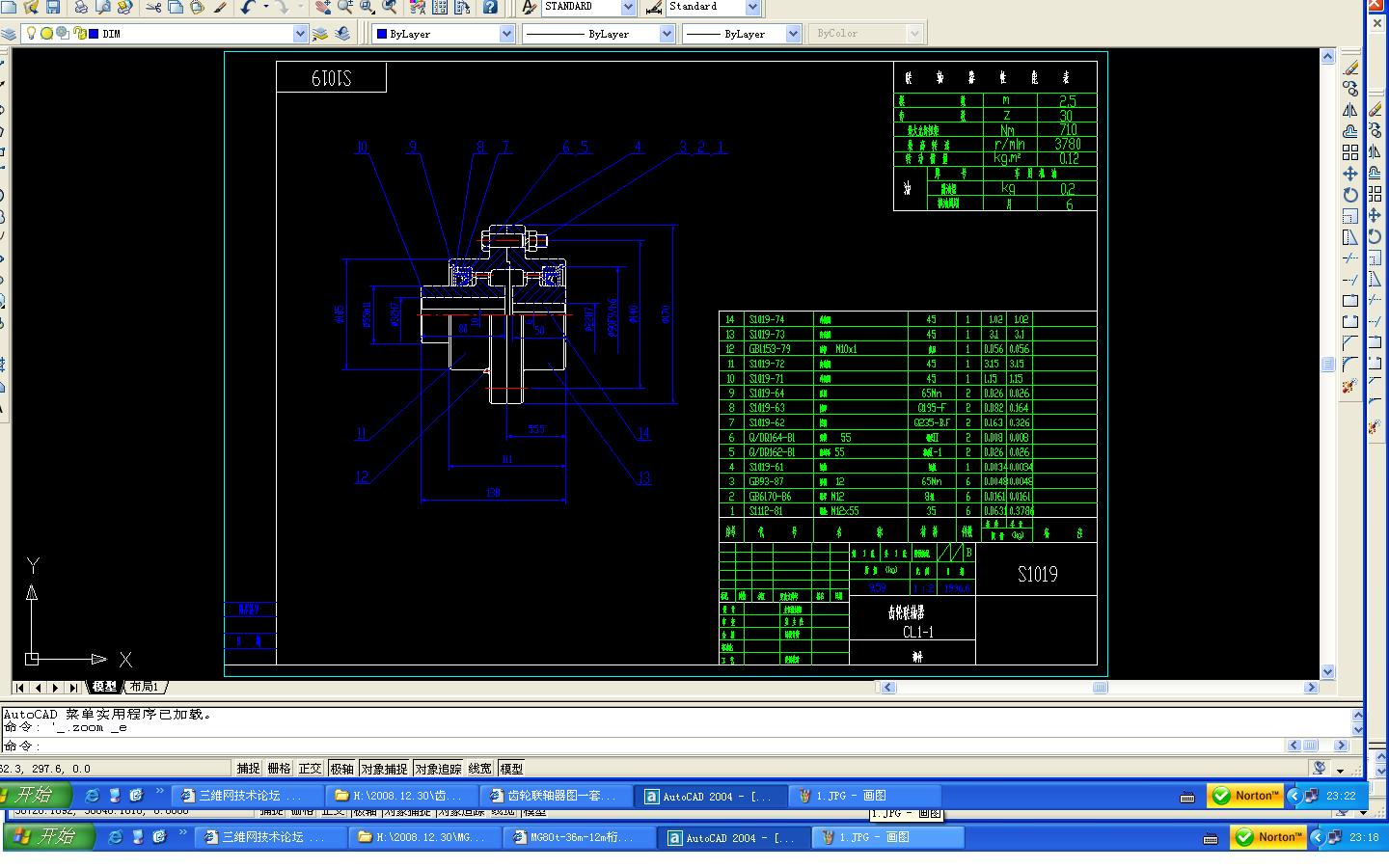Click the blue DIM layer color swatch
1389x868 pixels.
tap(93, 34)
